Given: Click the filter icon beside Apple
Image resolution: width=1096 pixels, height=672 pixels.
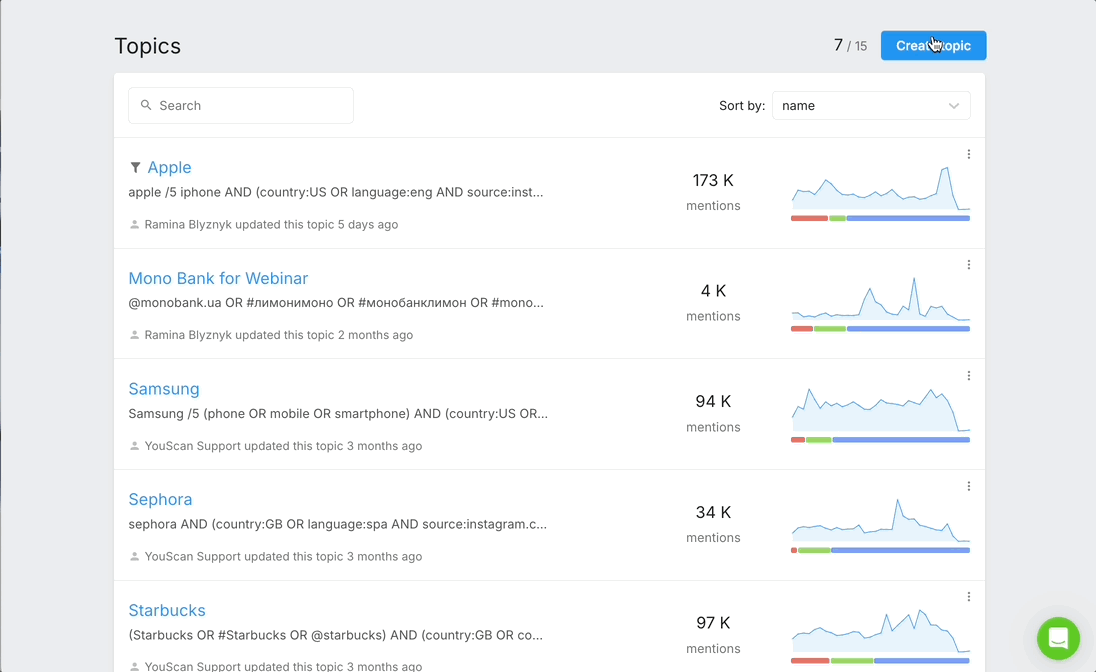Looking at the screenshot, I should pos(135,168).
